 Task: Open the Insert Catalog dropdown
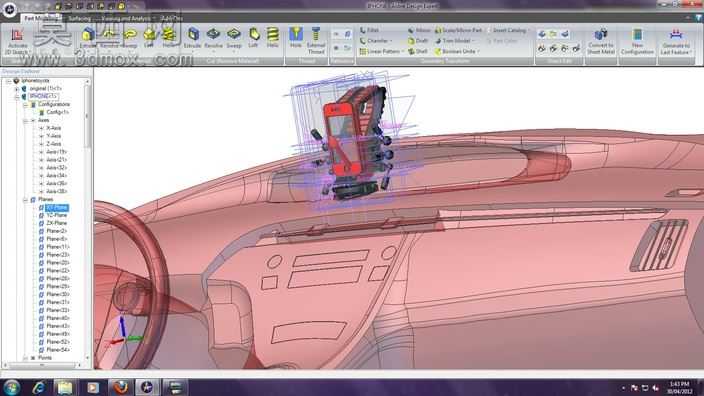point(529,31)
